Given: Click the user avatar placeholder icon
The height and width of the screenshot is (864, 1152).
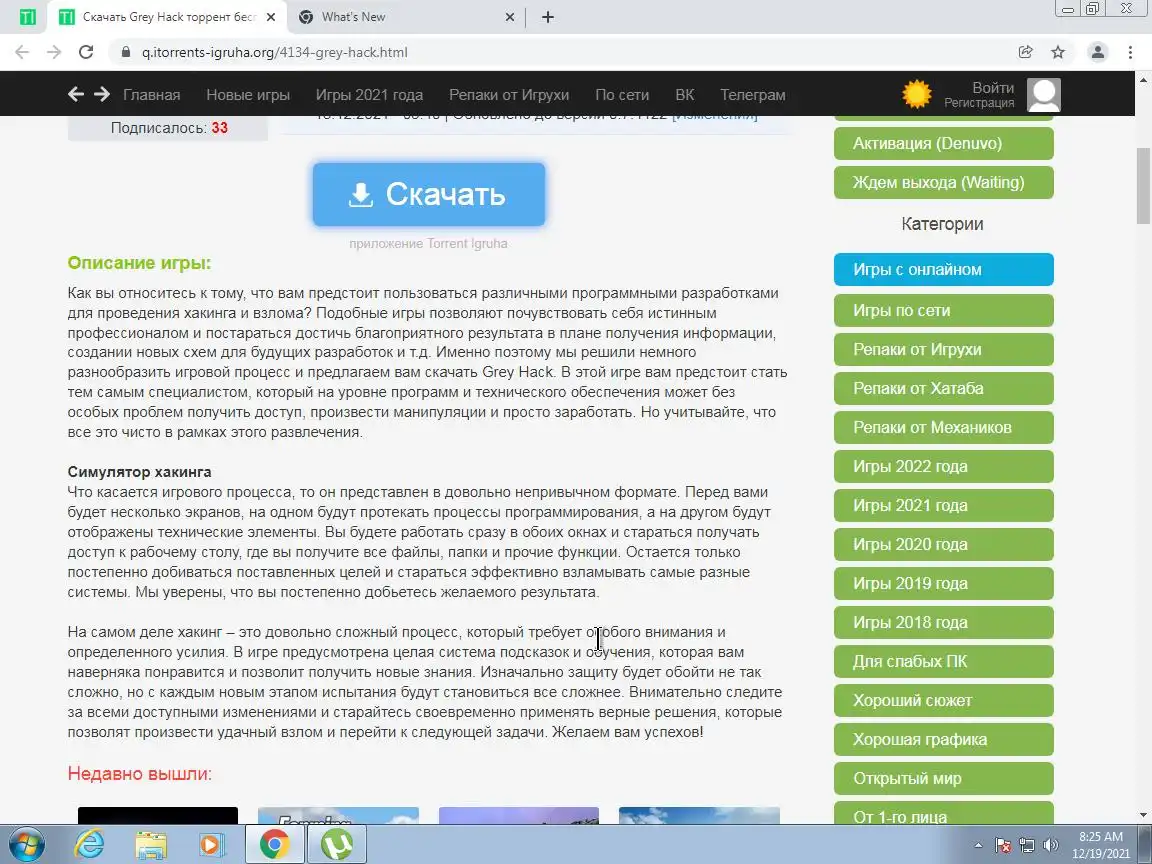Looking at the screenshot, I should (1044, 95).
